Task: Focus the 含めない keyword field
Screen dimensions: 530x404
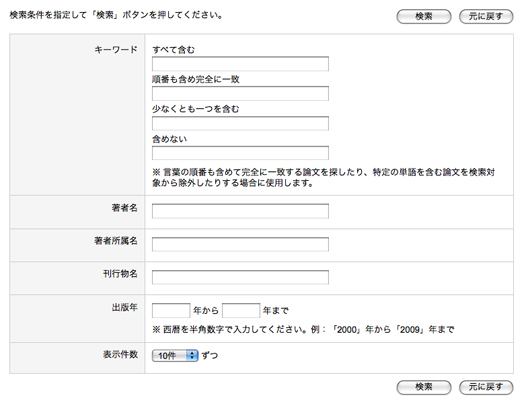Action: coord(240,153)
